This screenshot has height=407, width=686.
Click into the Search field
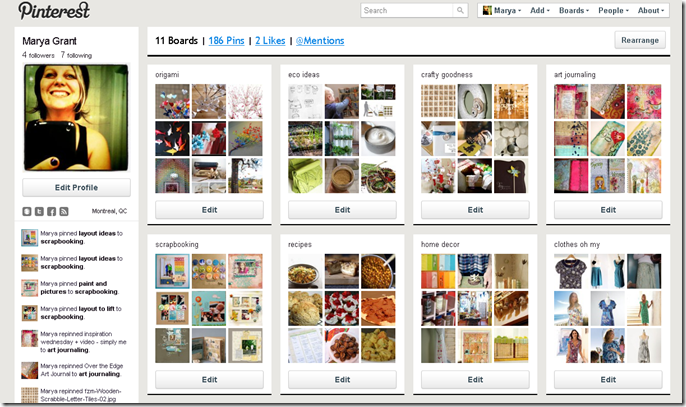pos(407,11)
